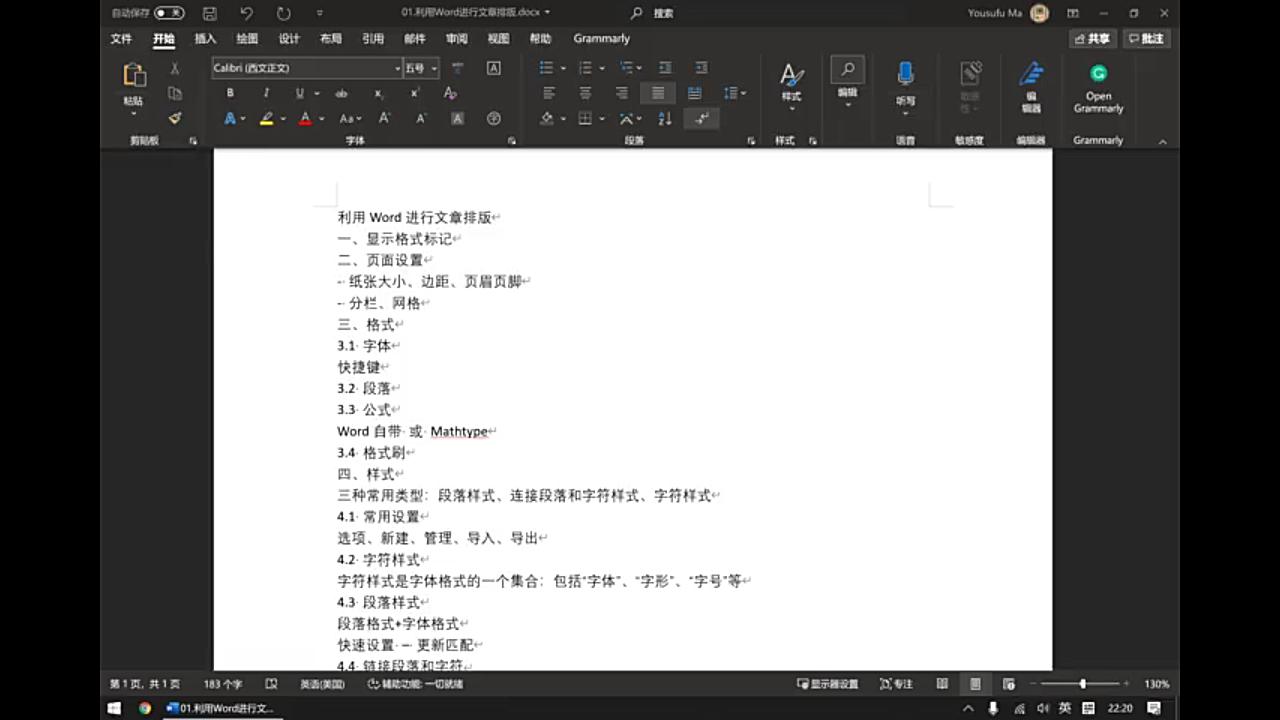Viewport: 1280px width, 720px height.
Task: Adjust the zoom slider handle
Action: click(x=1083, y=684)
